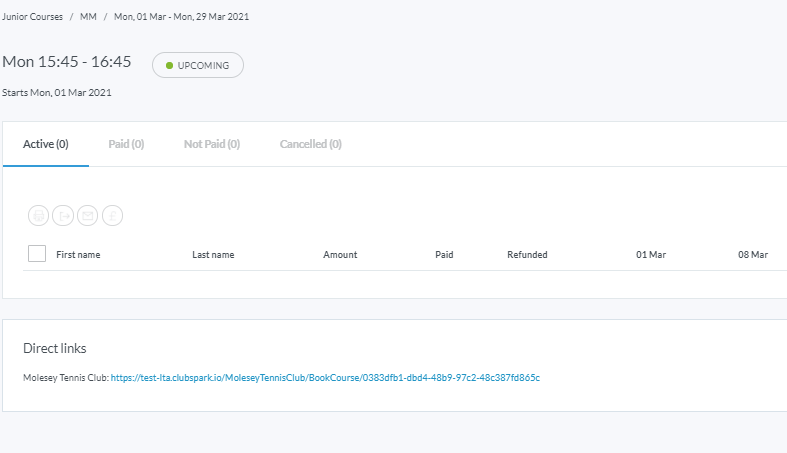Click the print icon button
The height and width of the screenshot is (453, 787).
(x=38, y=215)
